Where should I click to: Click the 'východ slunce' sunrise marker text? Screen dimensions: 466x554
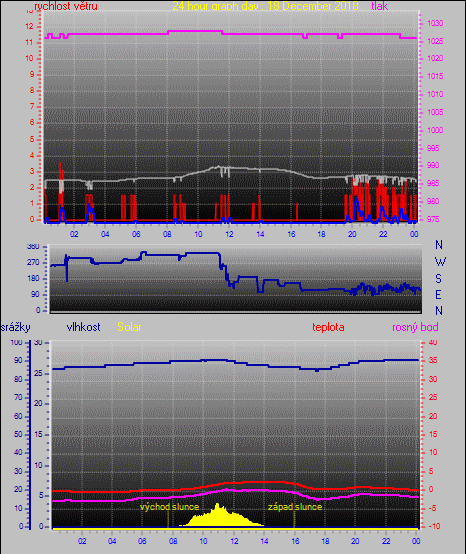169,507
